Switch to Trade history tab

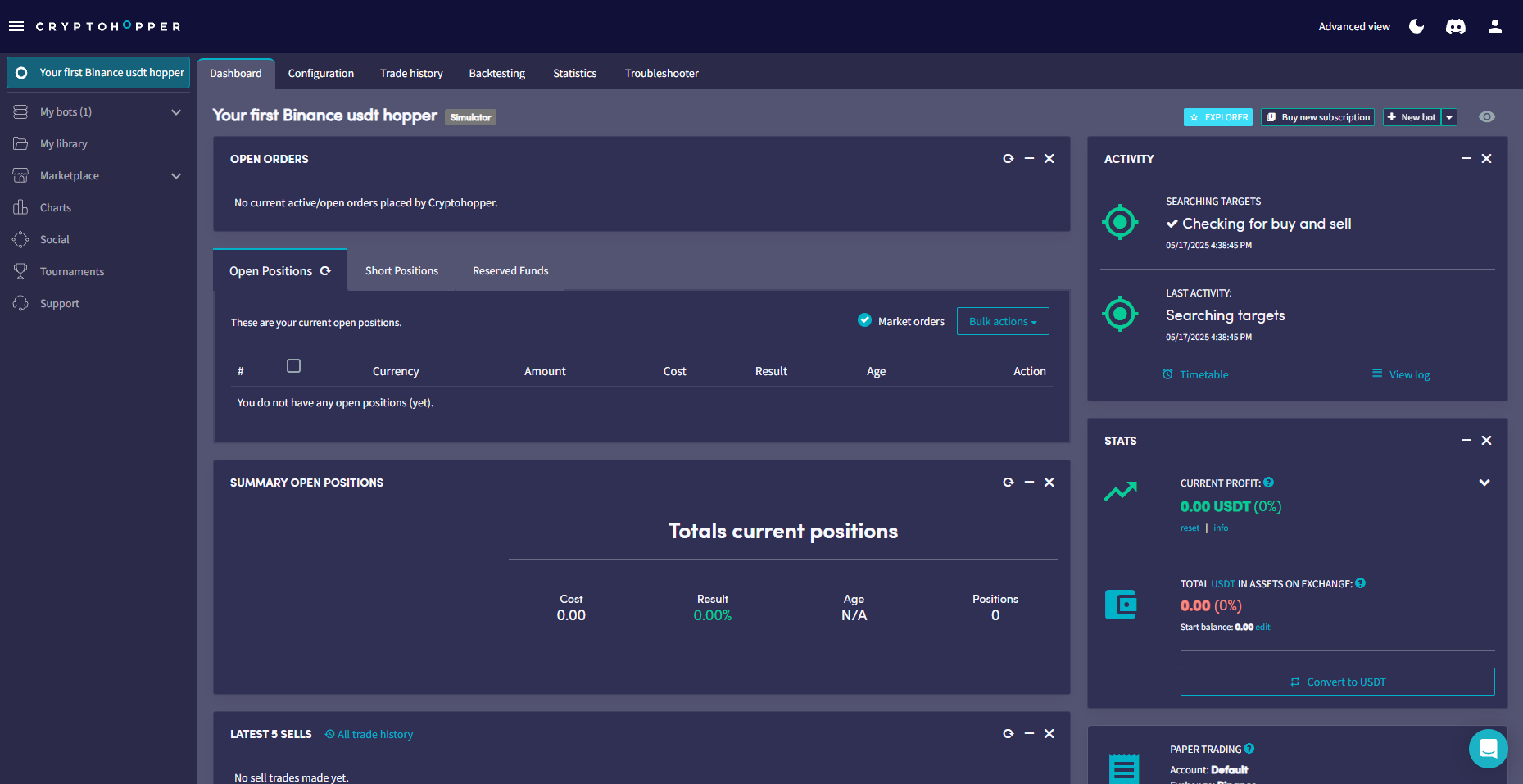click(x=411, y=73)
